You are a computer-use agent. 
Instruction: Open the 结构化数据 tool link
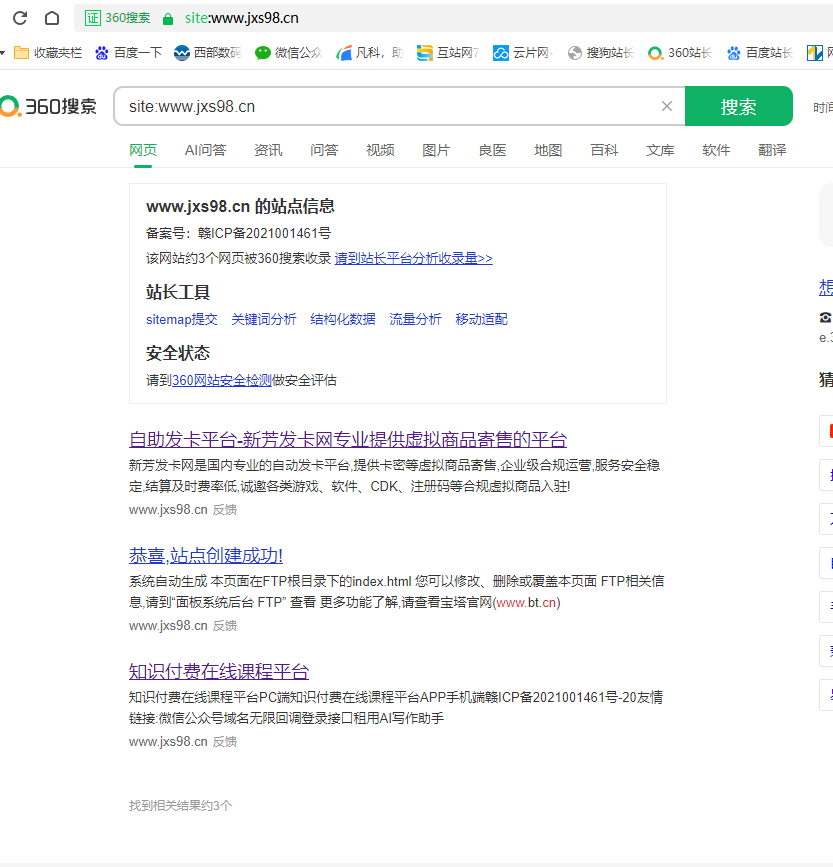click(343, 319)
